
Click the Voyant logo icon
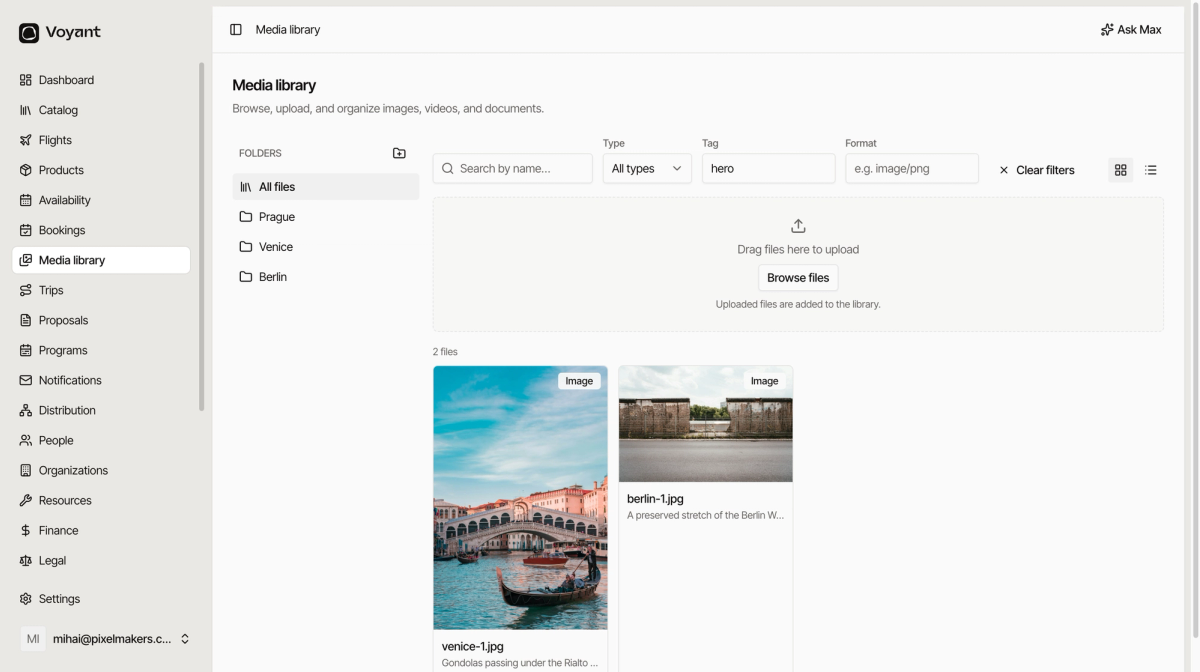tap(29, 33)
